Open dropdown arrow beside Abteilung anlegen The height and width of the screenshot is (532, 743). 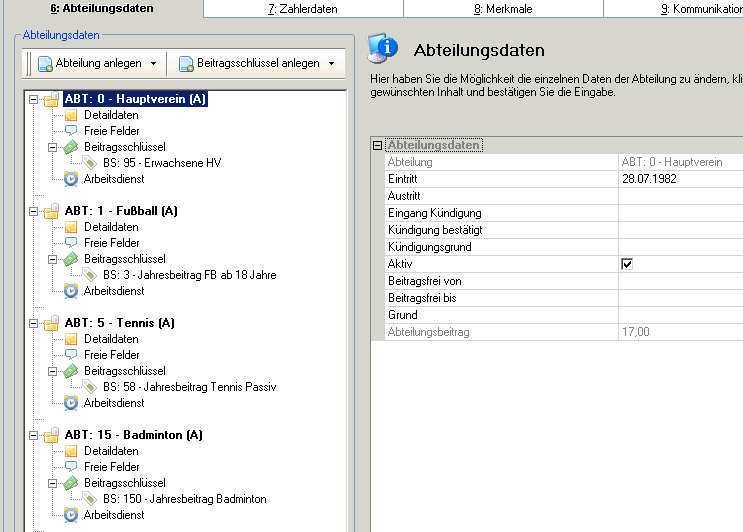click(x=153, y=64)
